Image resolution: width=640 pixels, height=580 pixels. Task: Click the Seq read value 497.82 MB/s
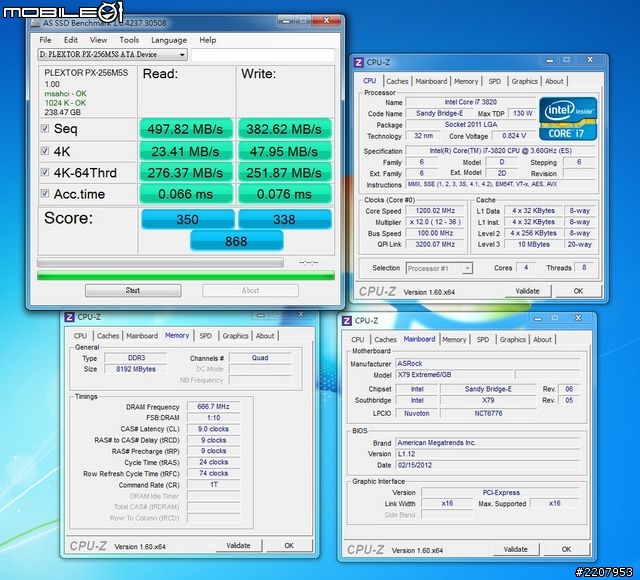(186, 129)
